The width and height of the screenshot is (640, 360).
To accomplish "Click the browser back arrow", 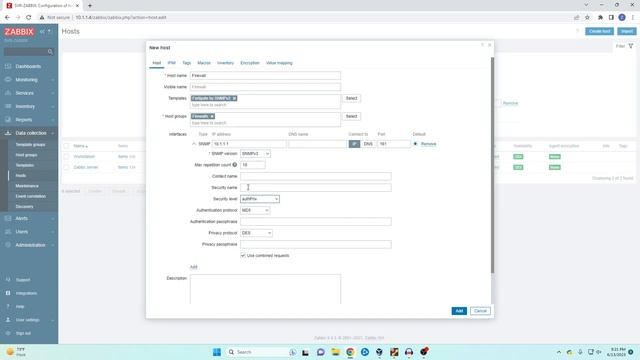I will click(7, 18).
